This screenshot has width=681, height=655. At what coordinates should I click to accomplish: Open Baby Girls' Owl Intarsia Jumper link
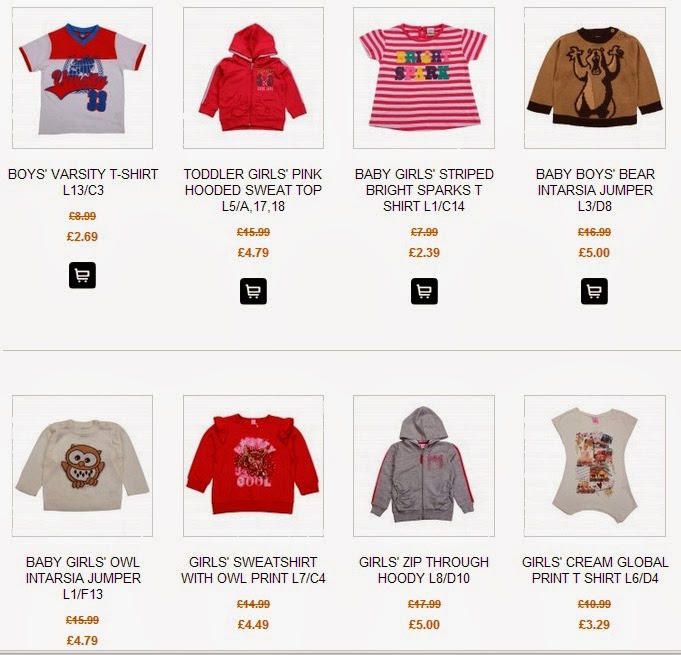(83, 578)
